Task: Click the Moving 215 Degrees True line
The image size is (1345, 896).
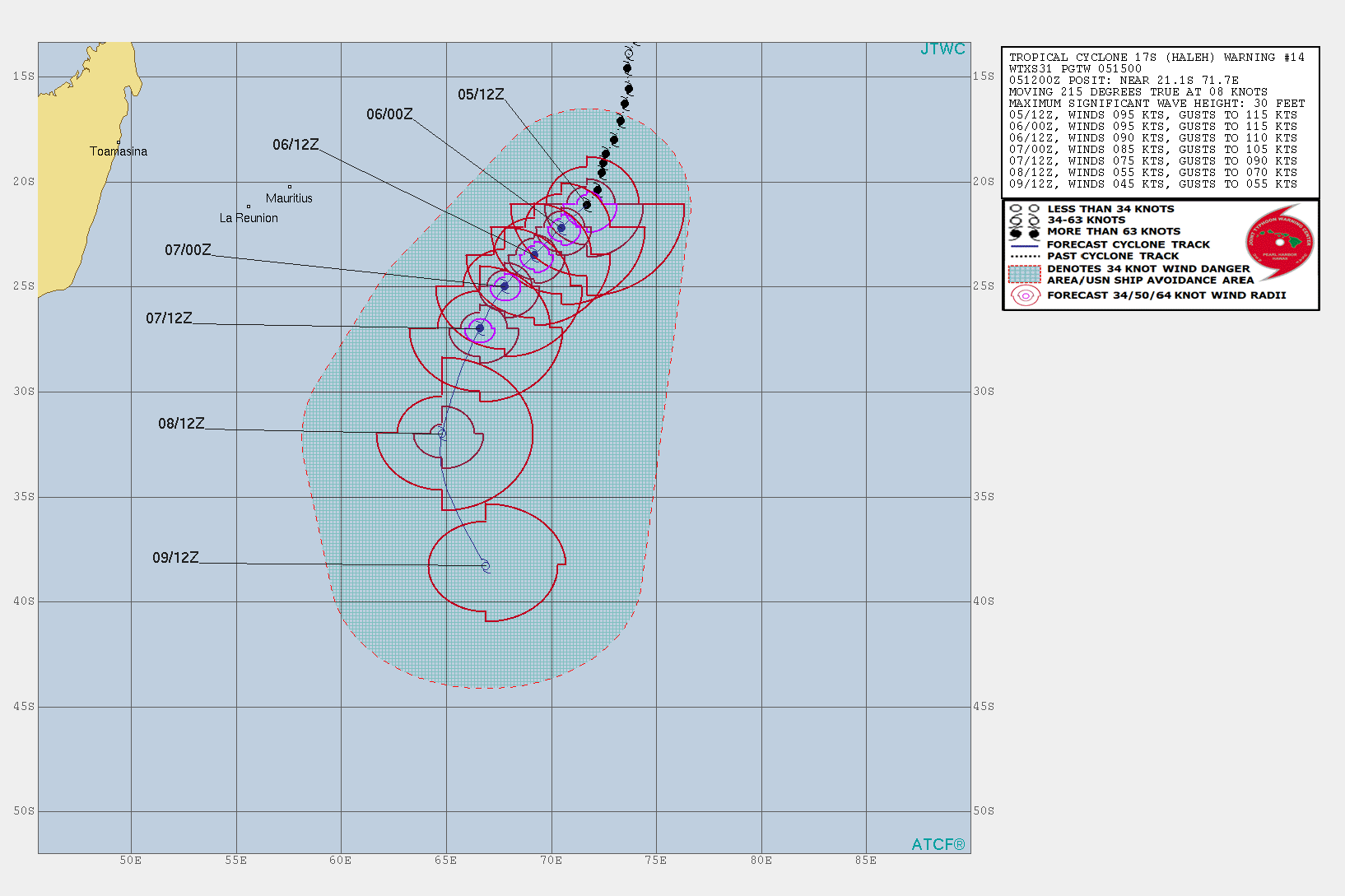Action: (1138, 92)
